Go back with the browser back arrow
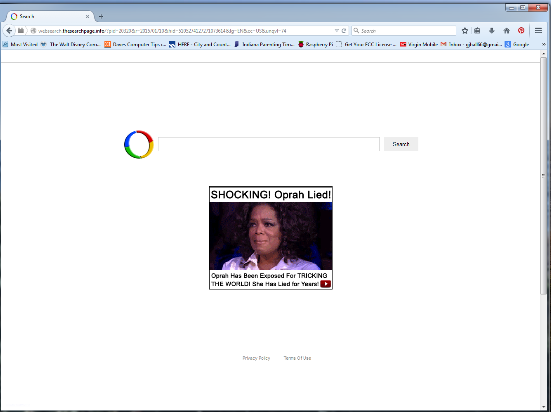The height and width of the screenshot is (412, 551). pyautogui.click(x=9, y=31)
